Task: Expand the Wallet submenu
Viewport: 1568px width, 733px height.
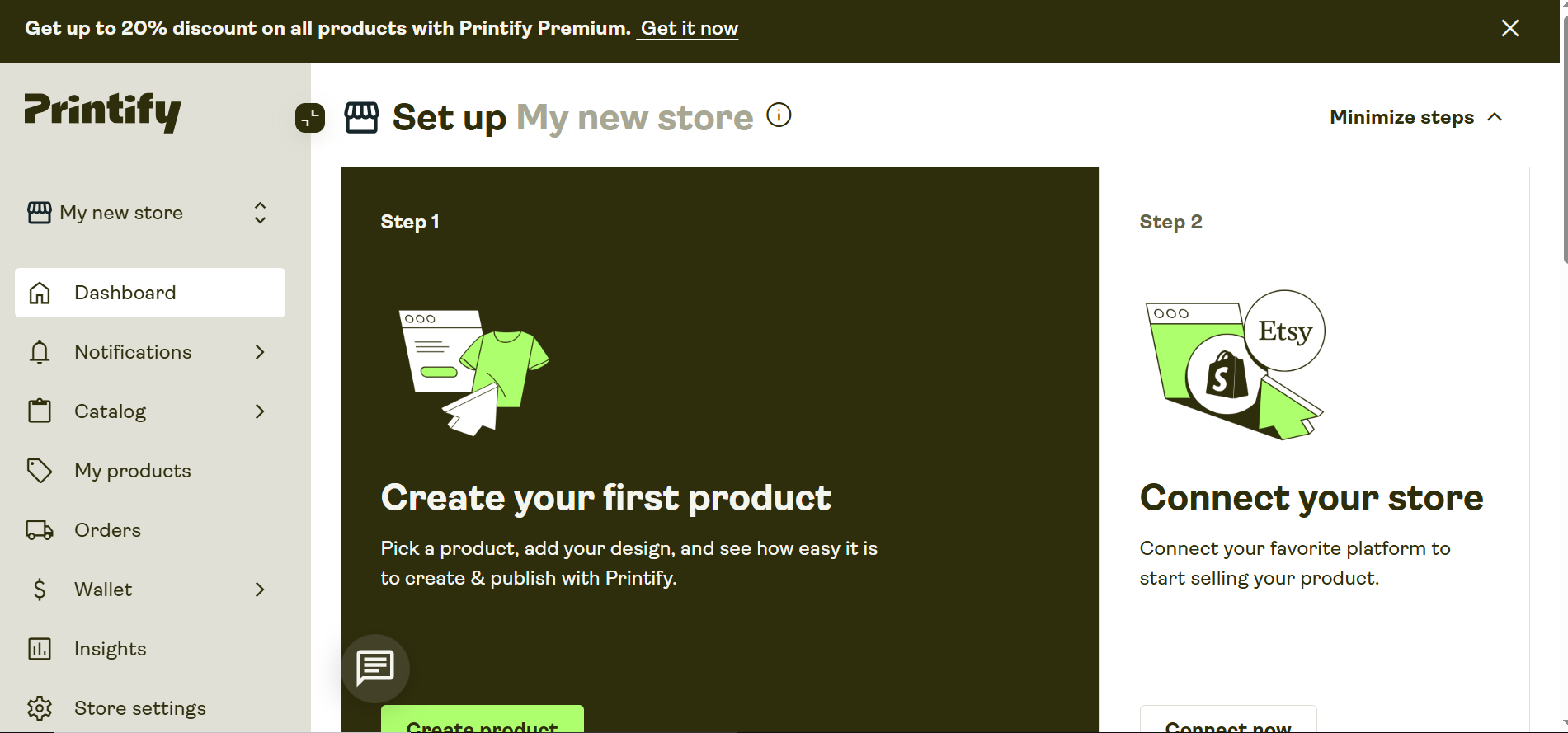Action: (x=259, y=589)
